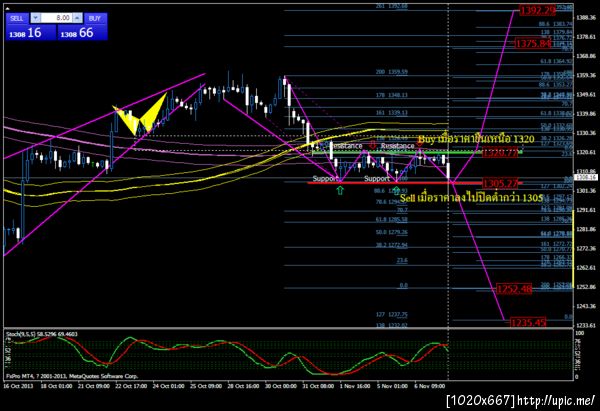Click the 1243.36 value on the price scale
This screenshot has height=411, width=600.
coord(586,306)
